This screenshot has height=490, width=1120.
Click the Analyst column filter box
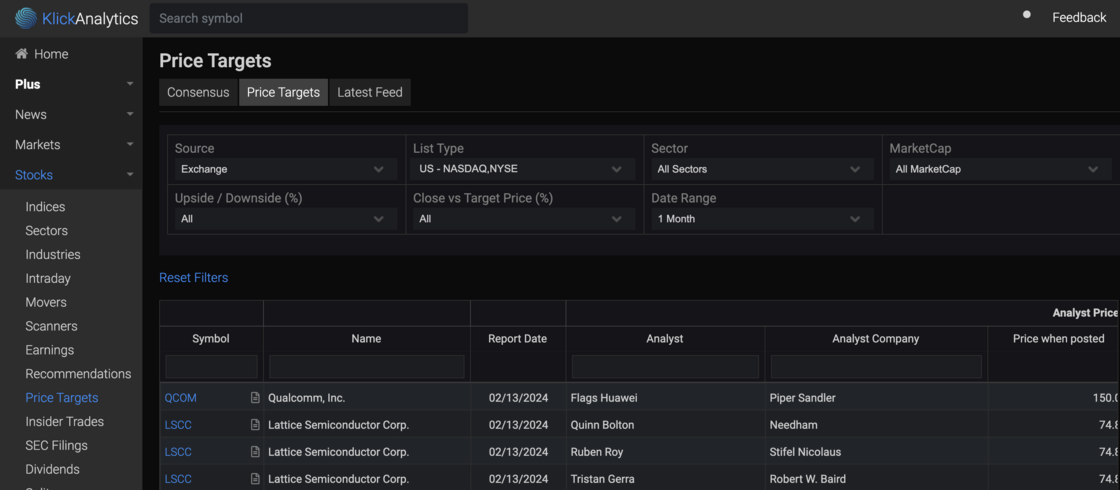[x=665, y=366]
